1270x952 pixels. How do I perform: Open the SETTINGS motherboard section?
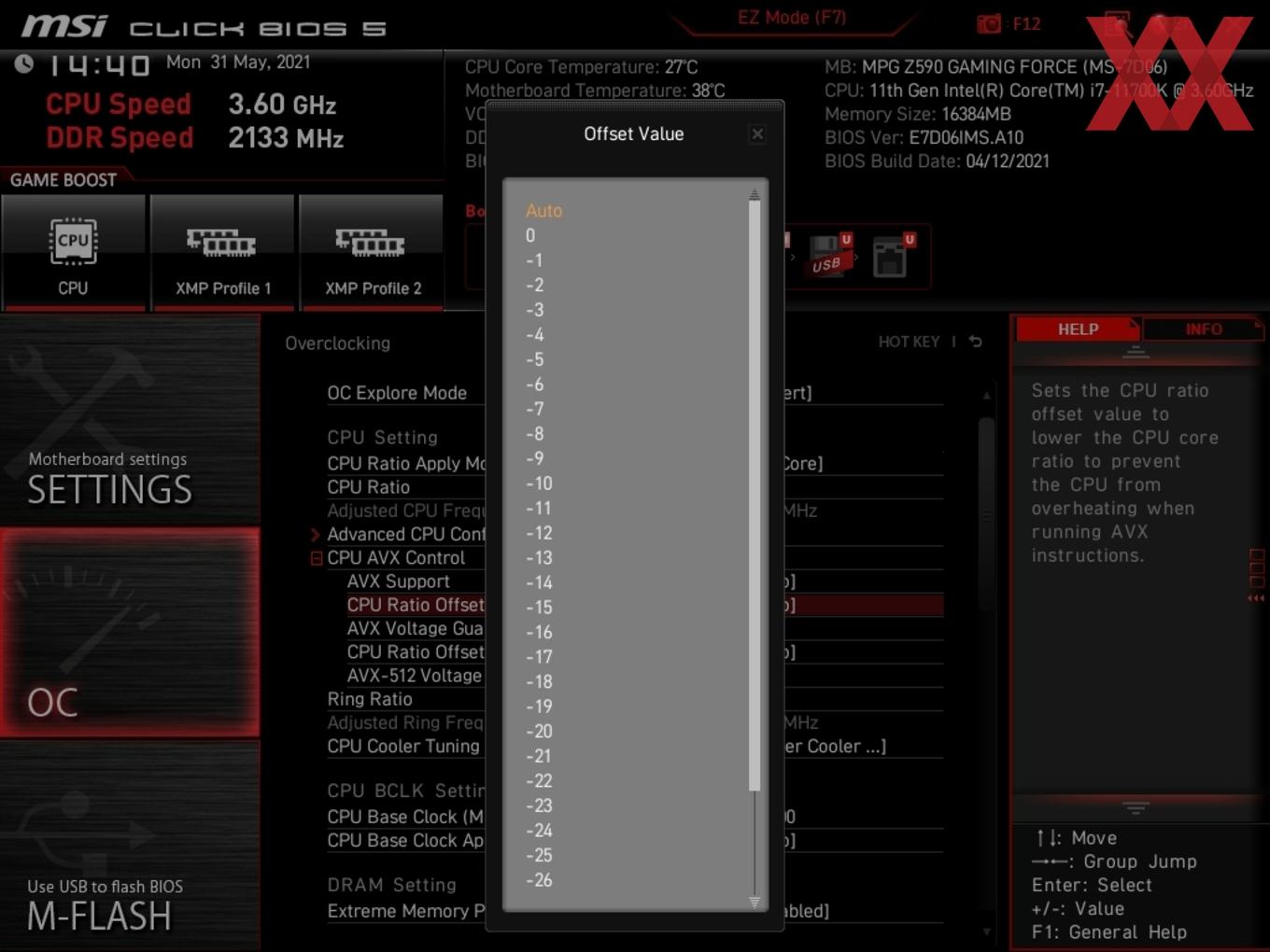click(130, 421)
